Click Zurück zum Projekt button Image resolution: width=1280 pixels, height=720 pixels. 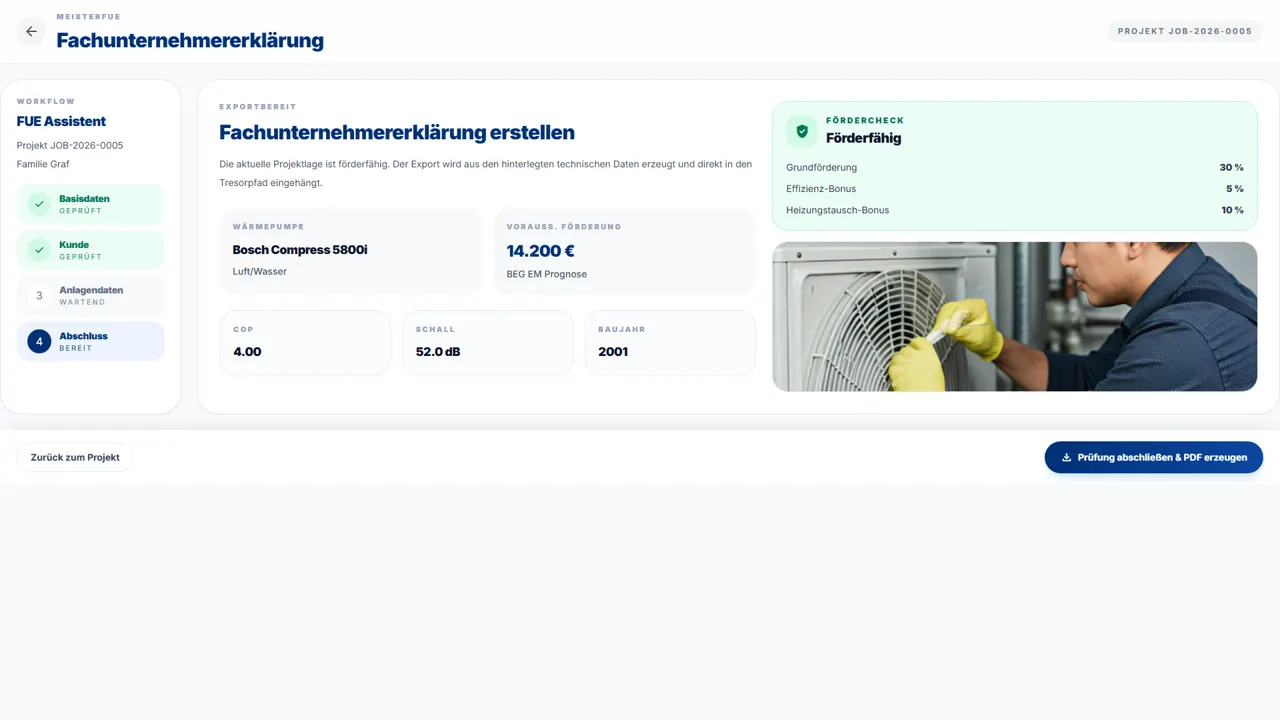(x=75, y=457)
